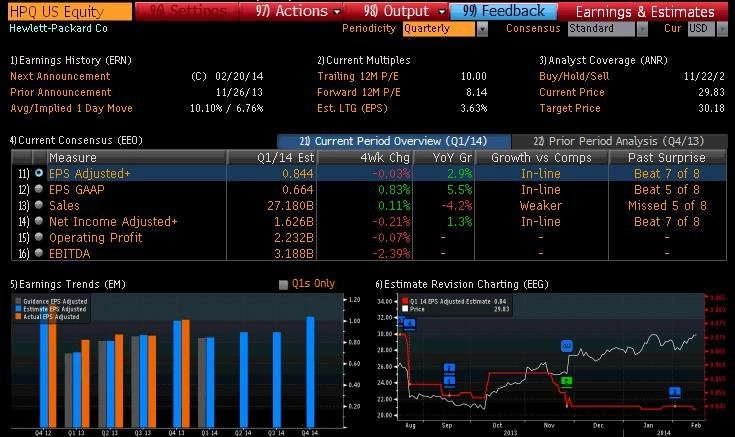Click the Growth vs Comps column header

pyautogui.click(x=541, y=158)
